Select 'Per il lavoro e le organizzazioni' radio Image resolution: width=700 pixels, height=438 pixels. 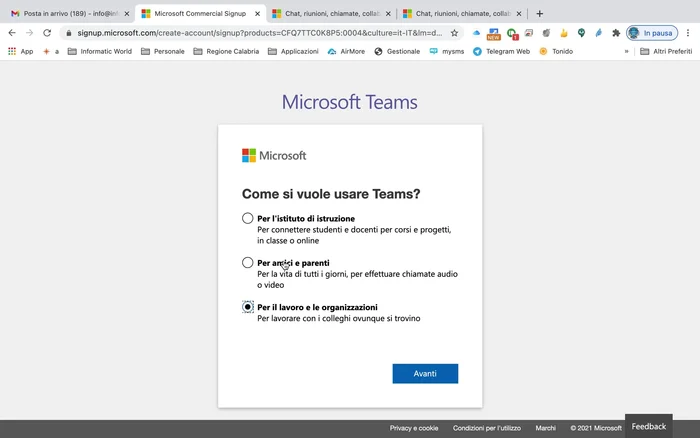[x=248, y=307]
